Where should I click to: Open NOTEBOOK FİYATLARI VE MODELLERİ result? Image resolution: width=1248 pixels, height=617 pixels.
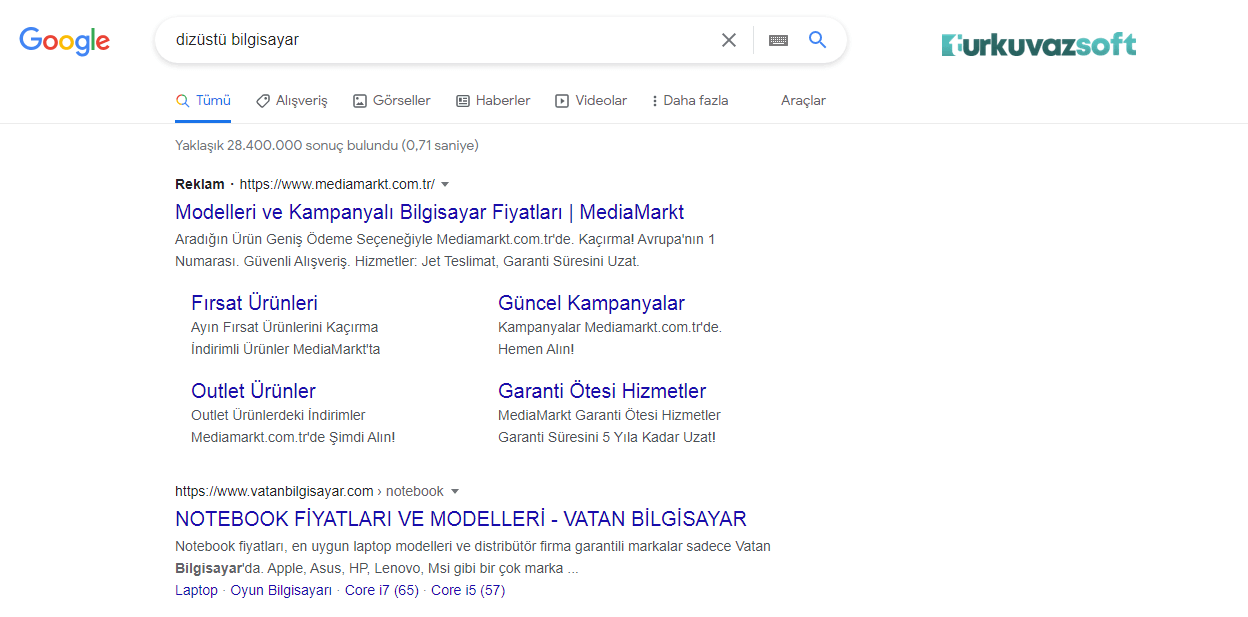tap(461, 519)
